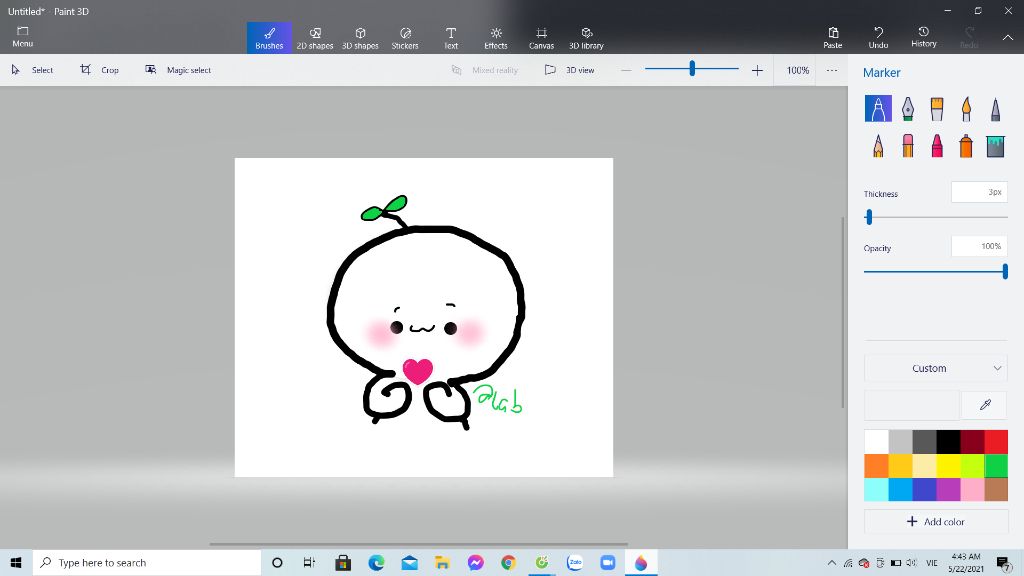Click the Thickness slider handle
Screen dimensions: 1024x576
coord(869,217)
